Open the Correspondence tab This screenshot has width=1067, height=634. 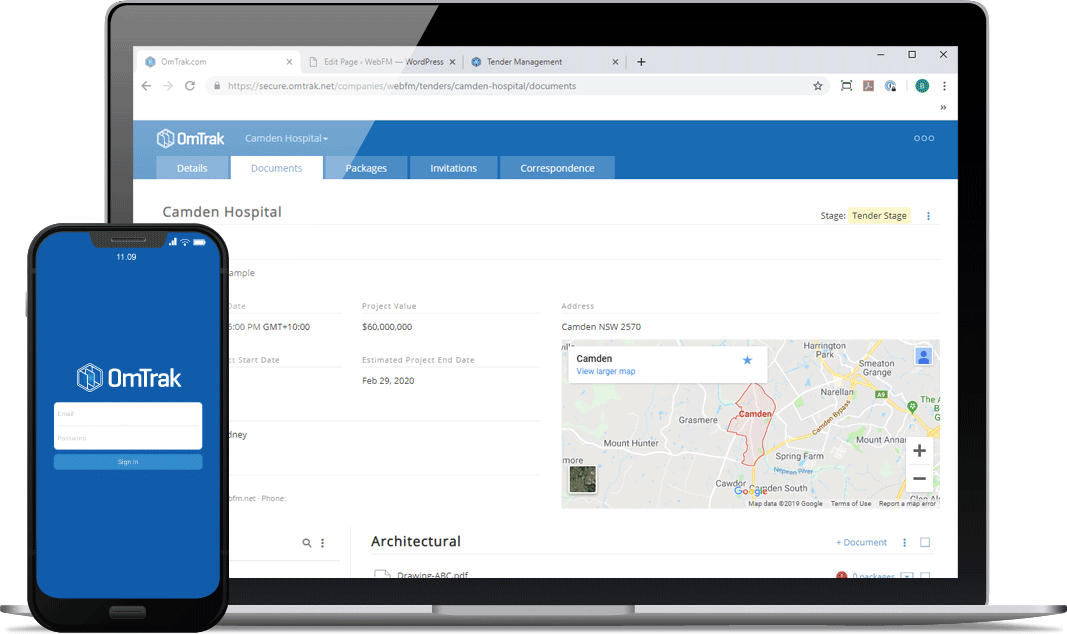[x=557, y=168]
